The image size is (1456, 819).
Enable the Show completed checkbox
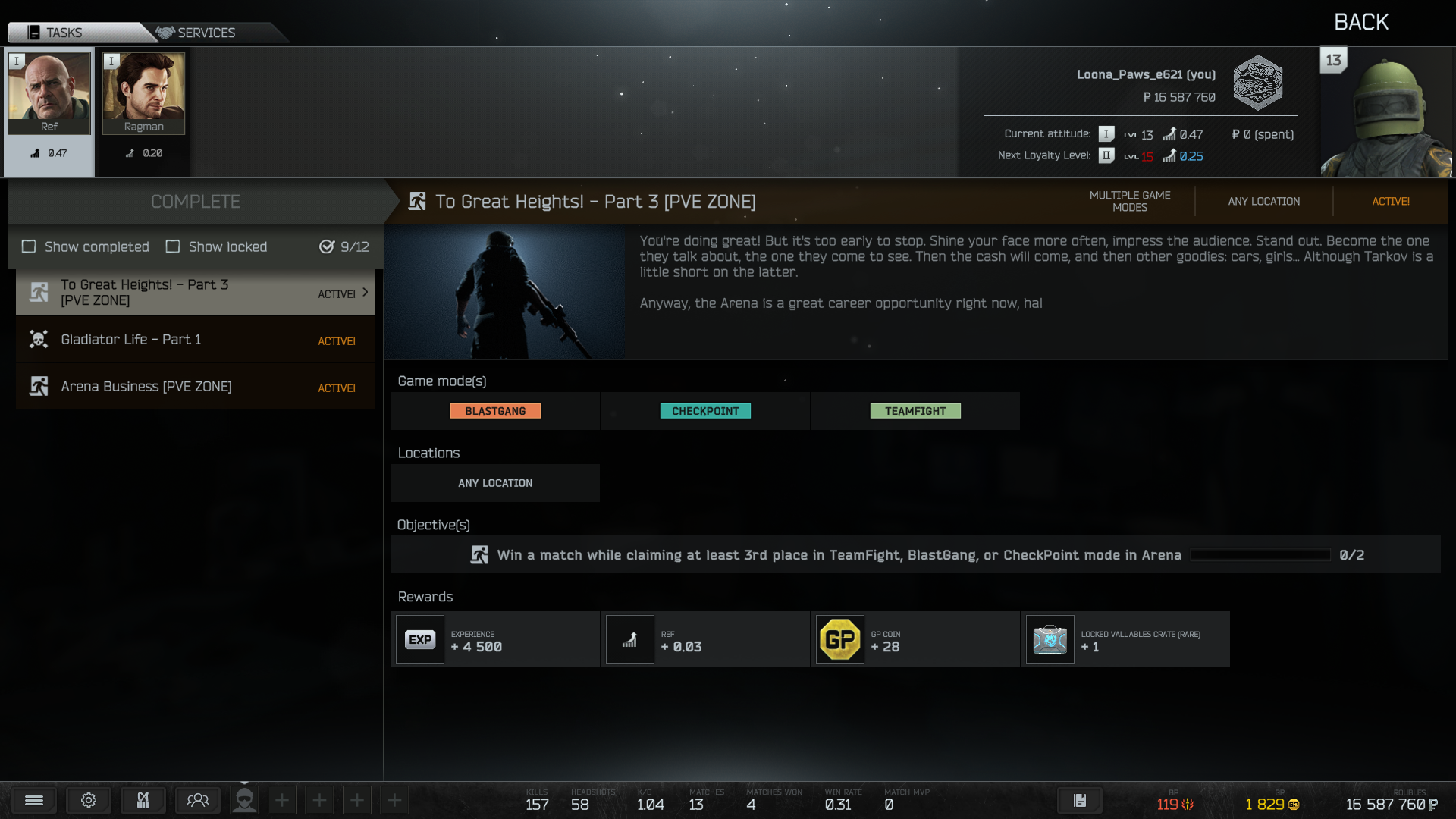(29, 246)
